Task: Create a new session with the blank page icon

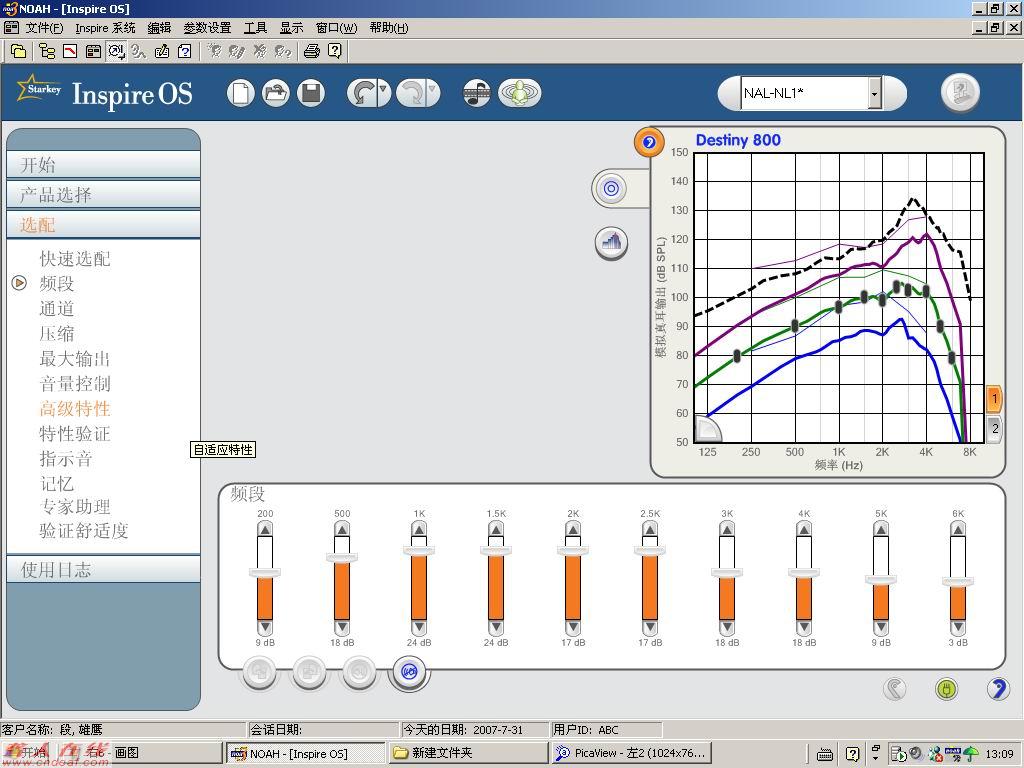Action: click(x=240, y=93)
